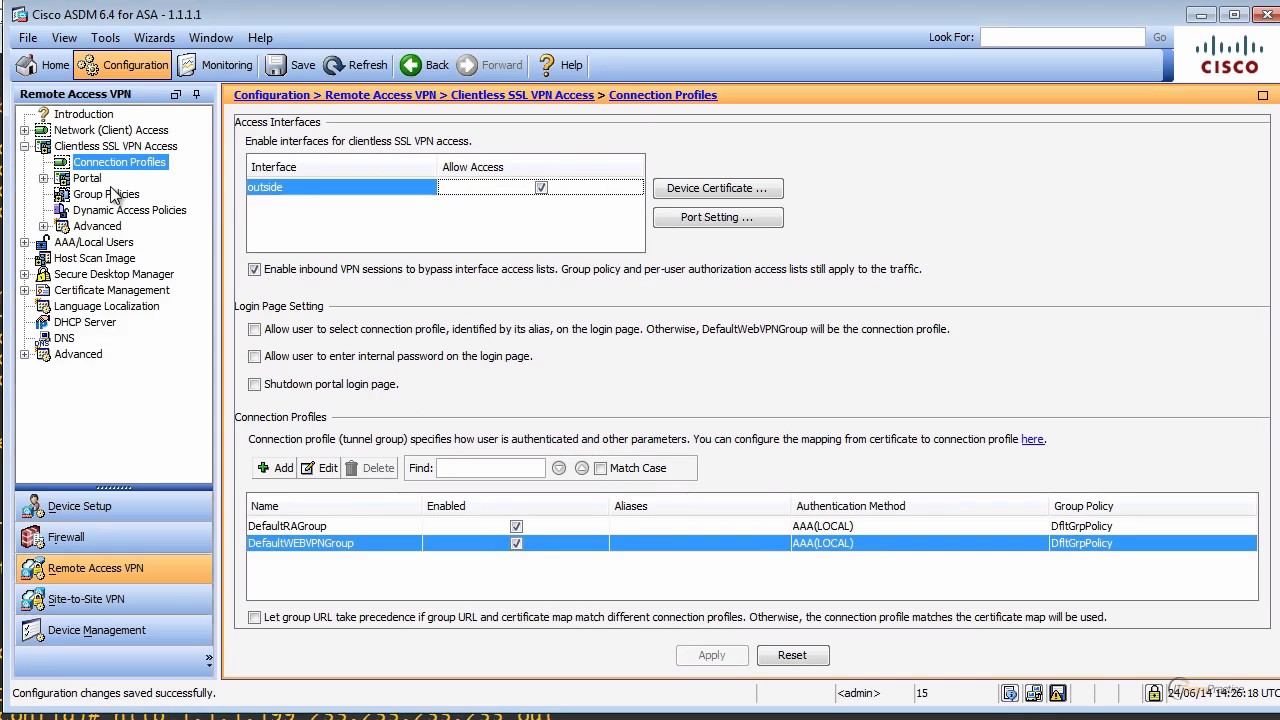This screenshot has height=720, width=1280.
Task: Open Dynamic Access Policies node
Action: [129, 210]
